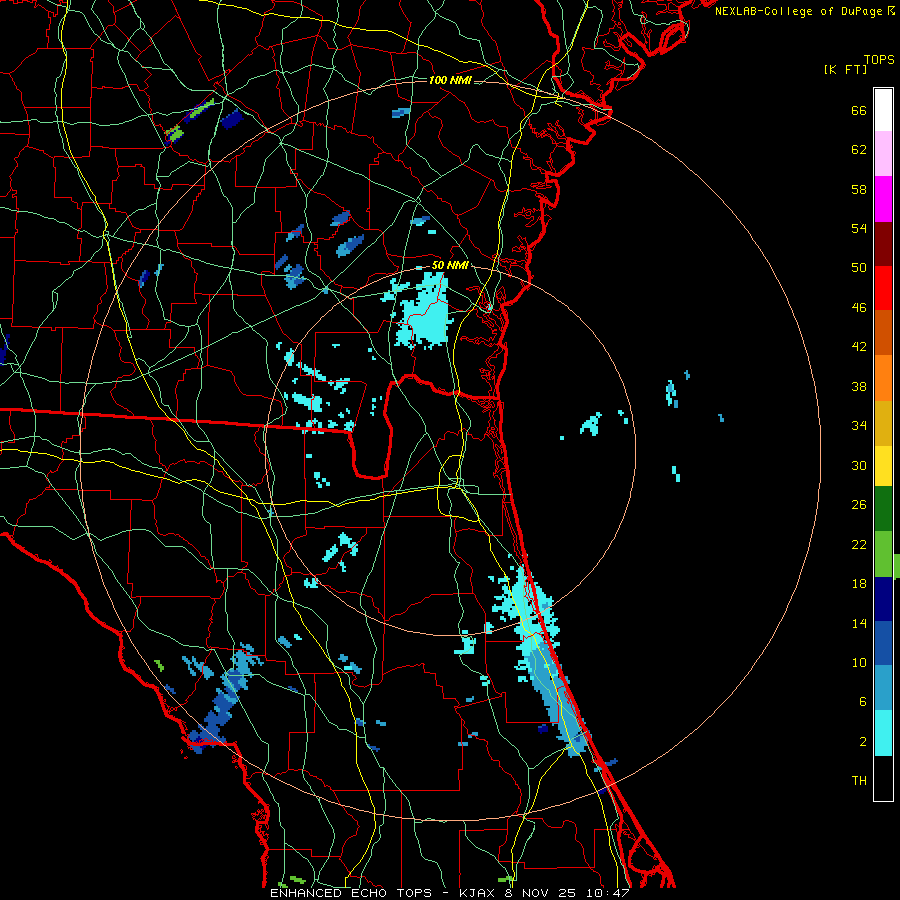Image resolution: width=900 pixels, height=900 pixels.
Task: Click the "46" legend value
Action: coord(859,308)
